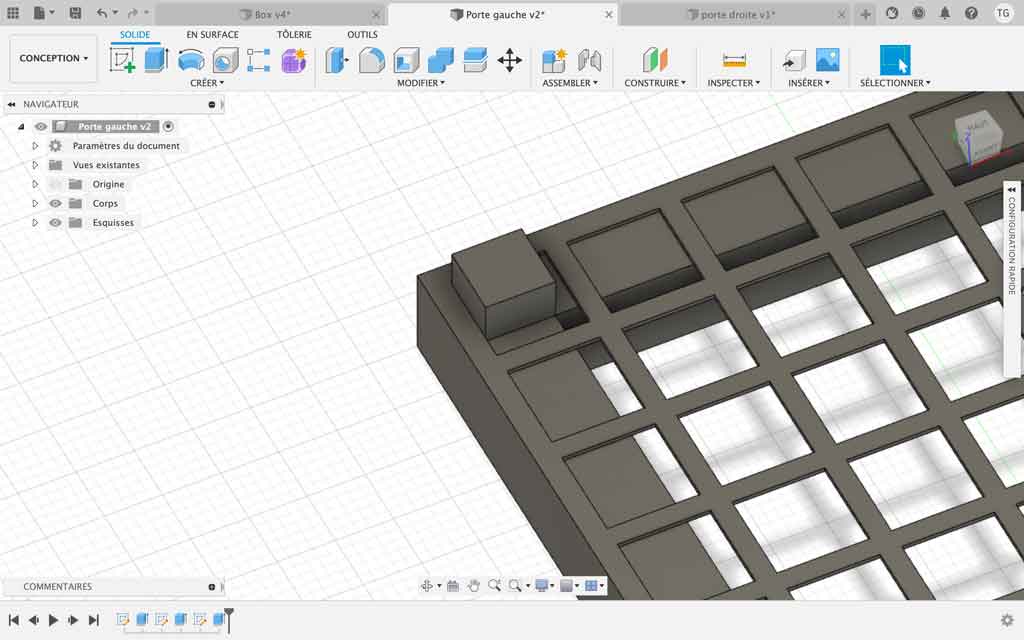Open the CRÉER dropdown menu
Image resolution: width=1024 pixels, height=640 pixels.
207,83
